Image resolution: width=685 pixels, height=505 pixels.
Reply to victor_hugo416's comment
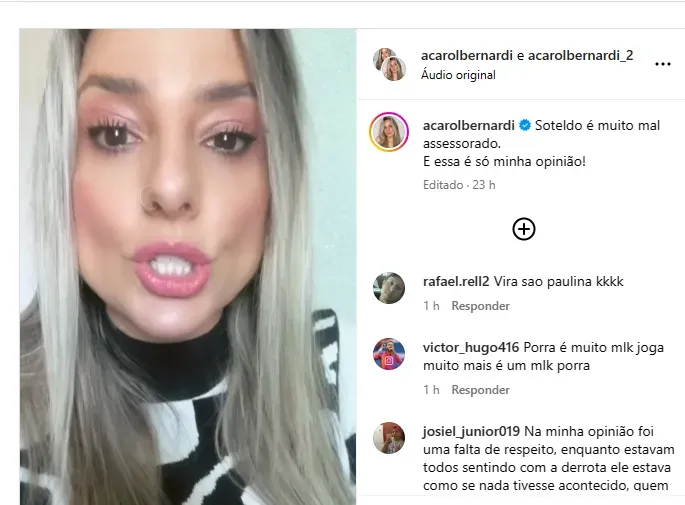(481, 390)
